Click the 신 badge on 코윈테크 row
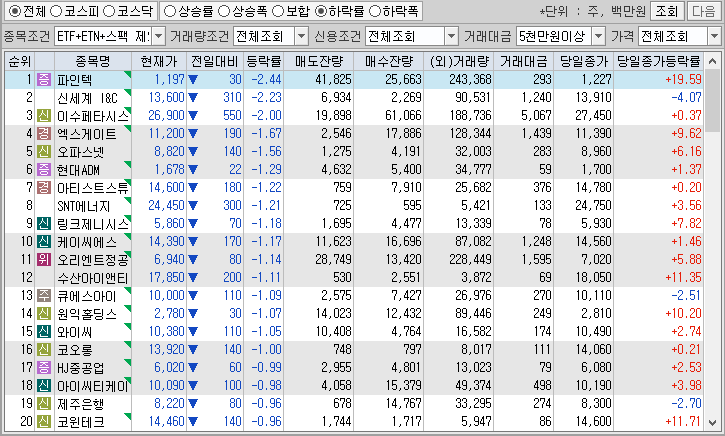This screenshot has width=725, height=436. (x=44, y=422)
